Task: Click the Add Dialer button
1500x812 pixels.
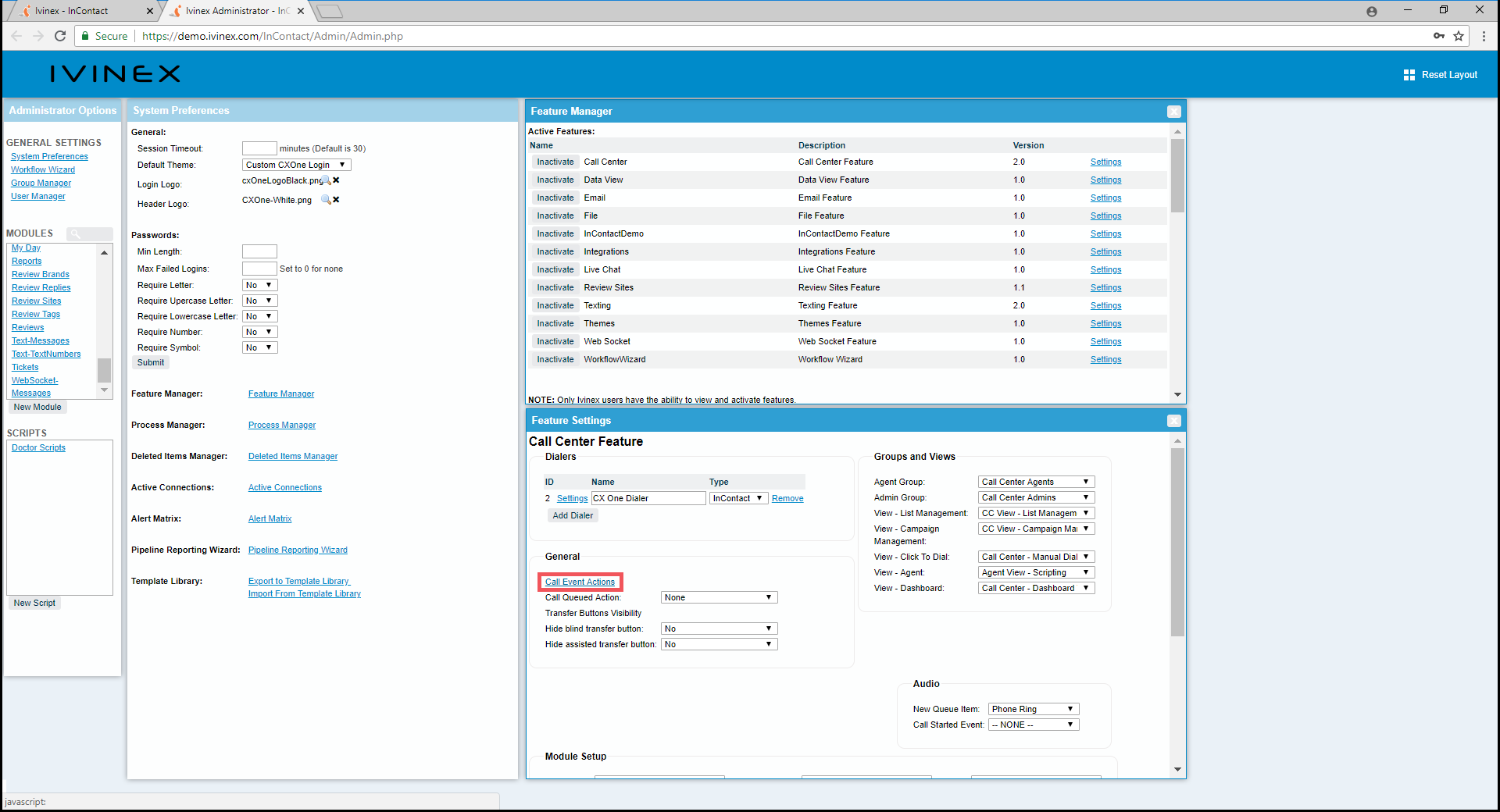Action: point(573,515)
